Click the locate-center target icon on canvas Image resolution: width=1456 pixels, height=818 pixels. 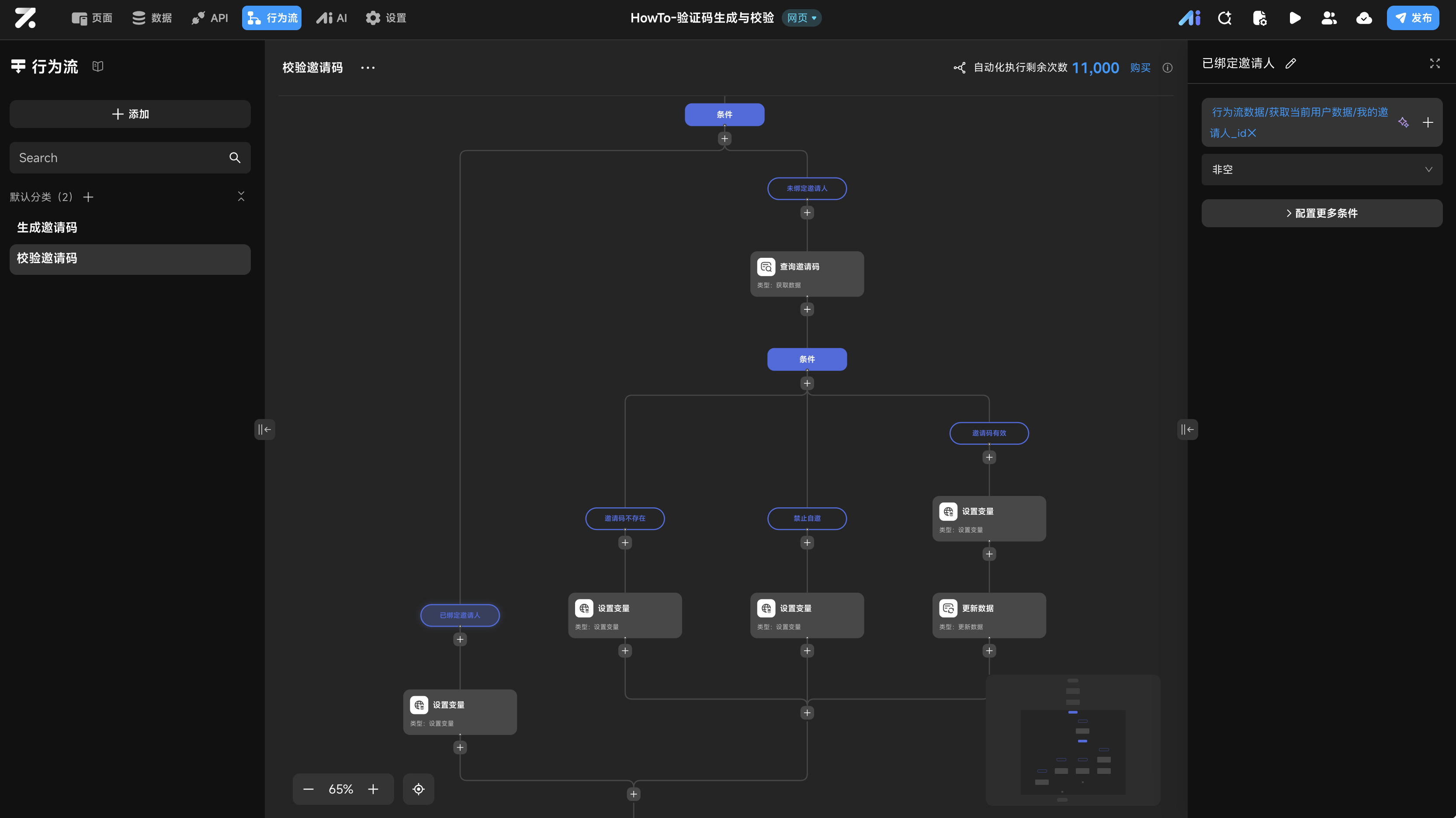point(418,789)
